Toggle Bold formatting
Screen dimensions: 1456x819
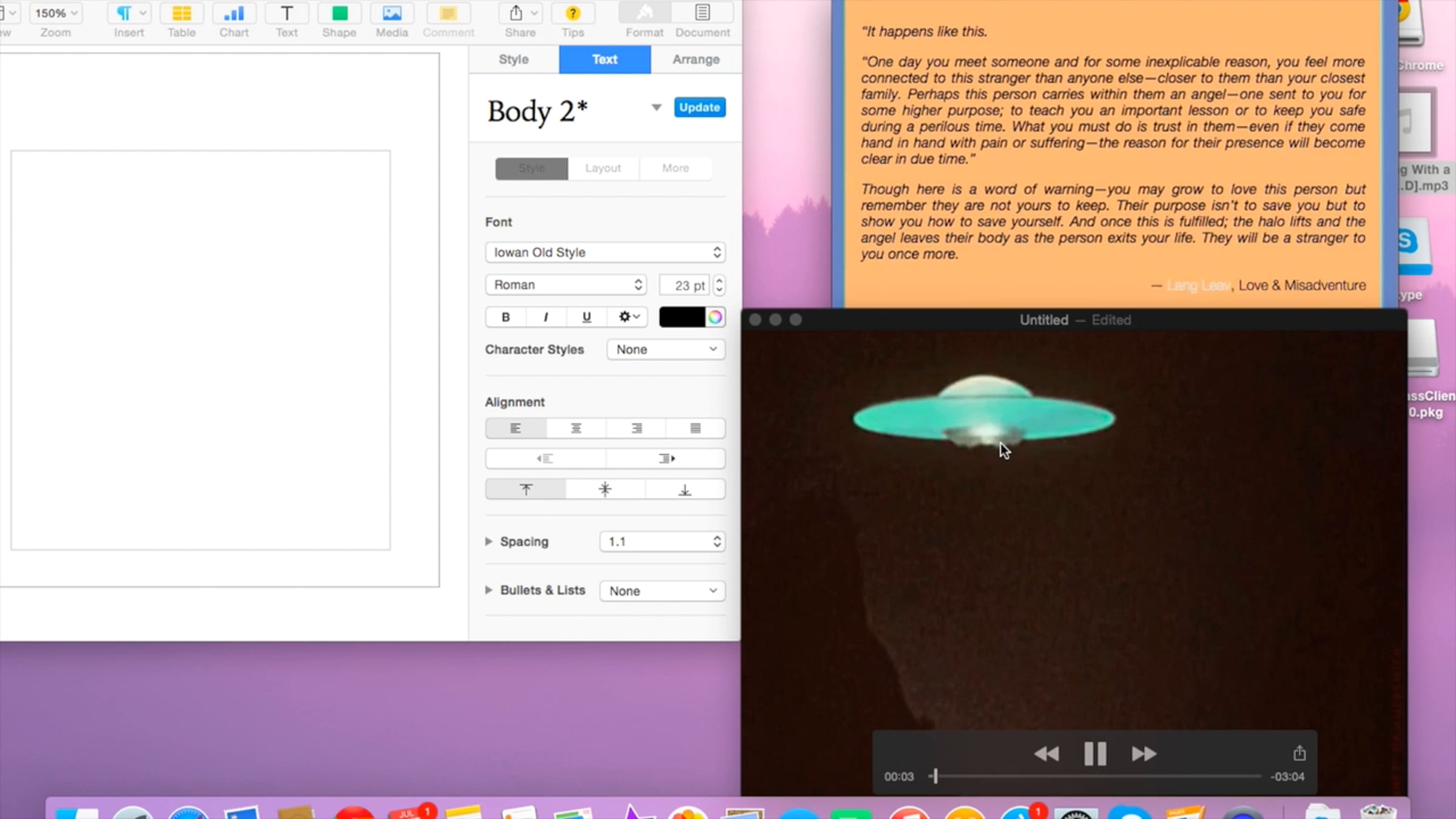pyautogui.click(x=505, y=317)
